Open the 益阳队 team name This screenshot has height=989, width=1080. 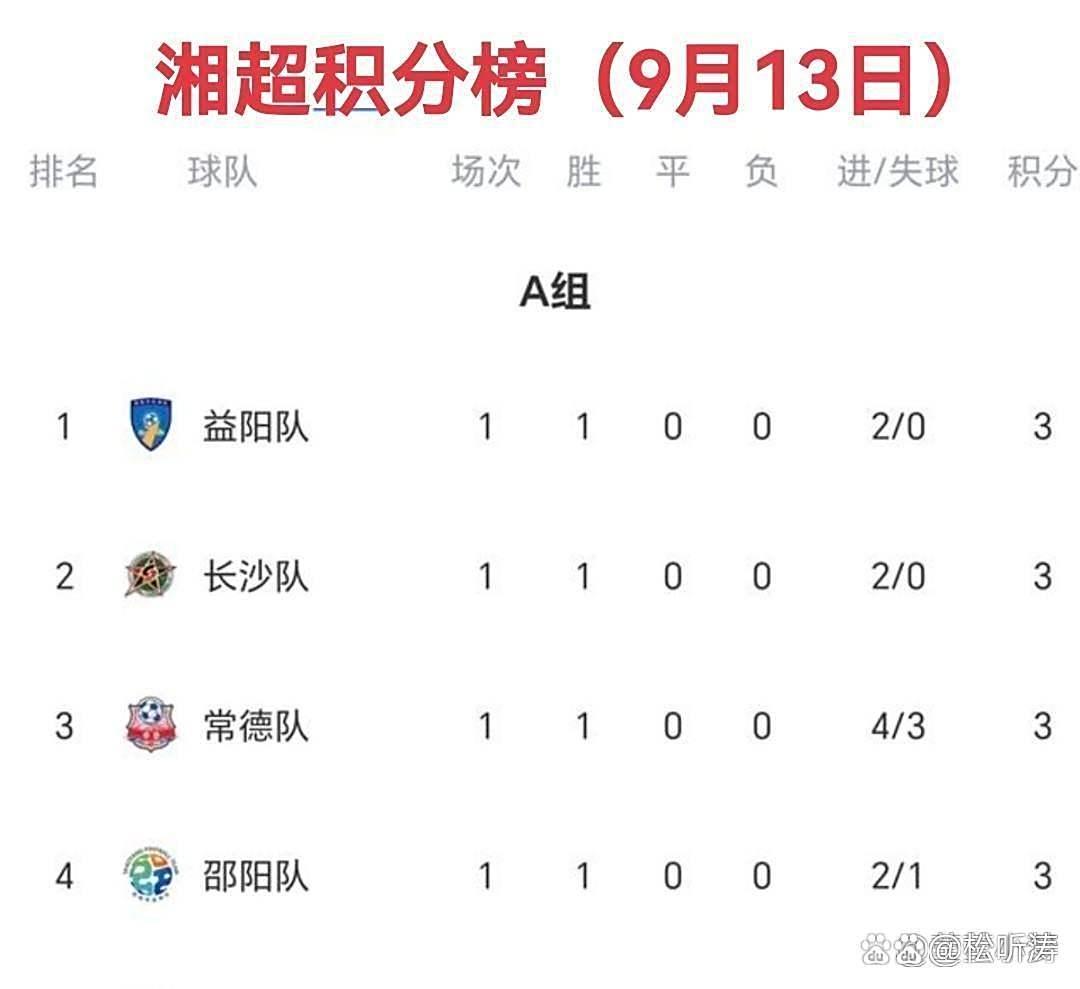(256, 427)
